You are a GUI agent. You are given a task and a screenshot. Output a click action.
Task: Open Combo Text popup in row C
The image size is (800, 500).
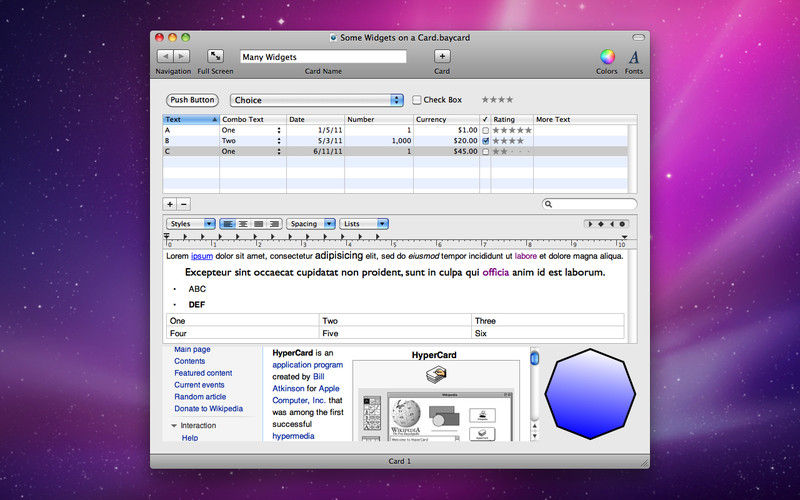279,152
